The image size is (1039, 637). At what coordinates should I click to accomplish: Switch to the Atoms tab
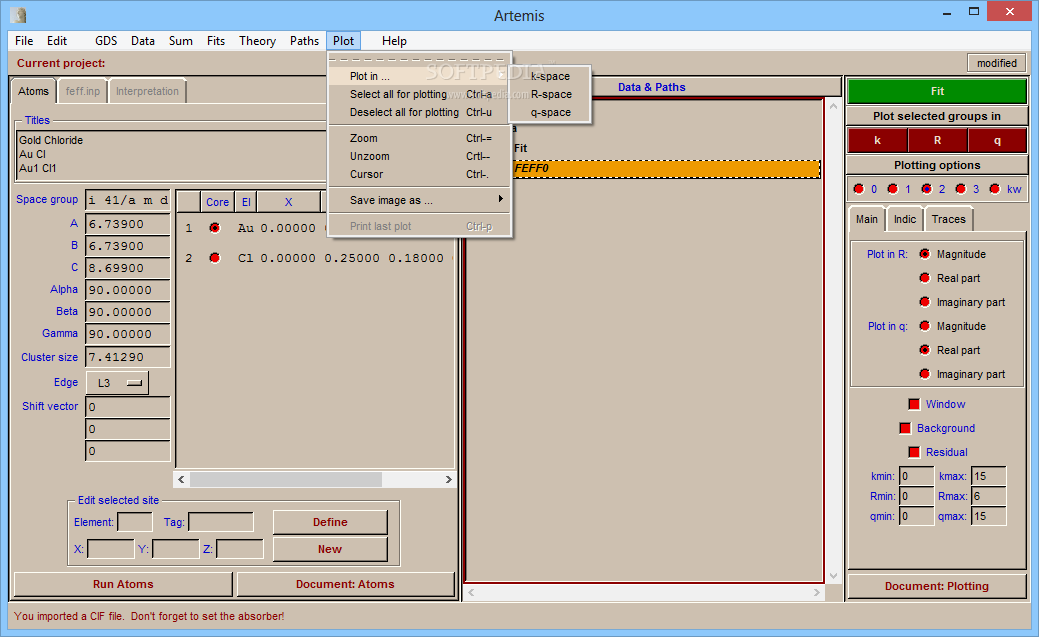[33, 91]
